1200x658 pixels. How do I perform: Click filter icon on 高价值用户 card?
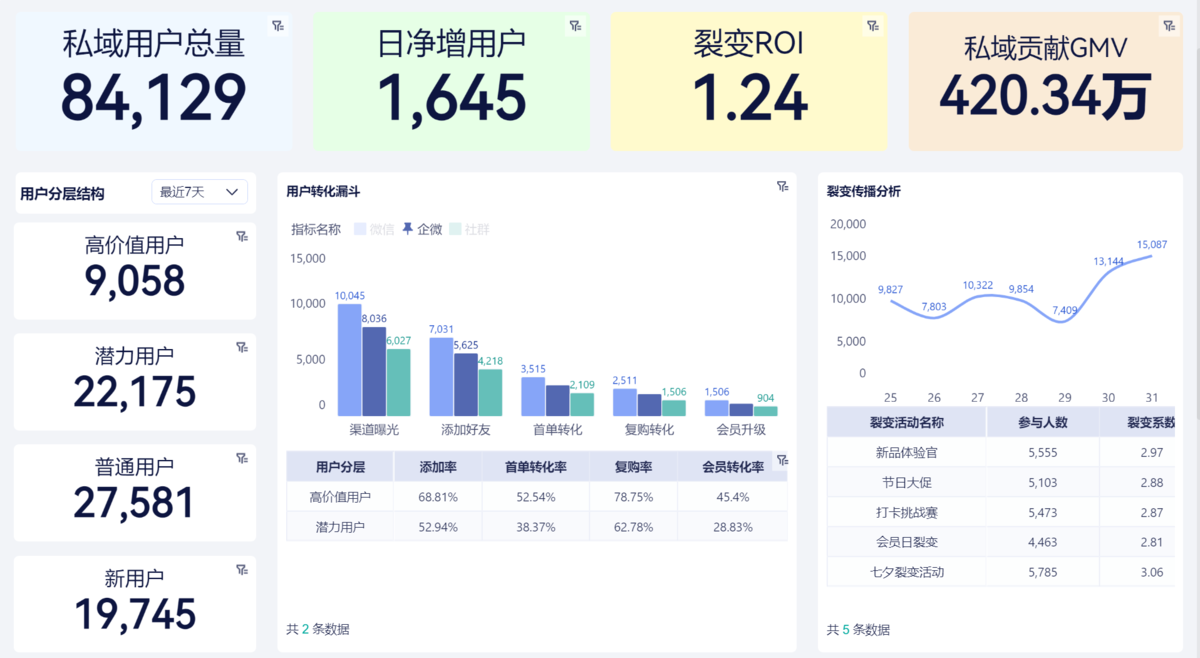(x=241, y=236)
